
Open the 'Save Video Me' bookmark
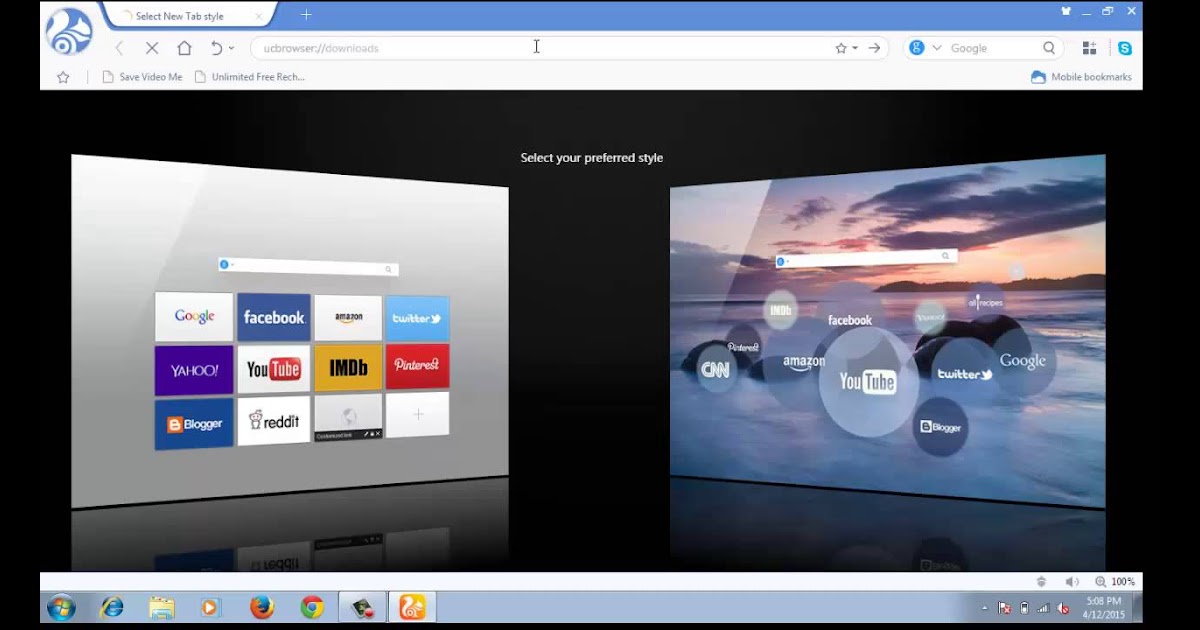point(143,77)
